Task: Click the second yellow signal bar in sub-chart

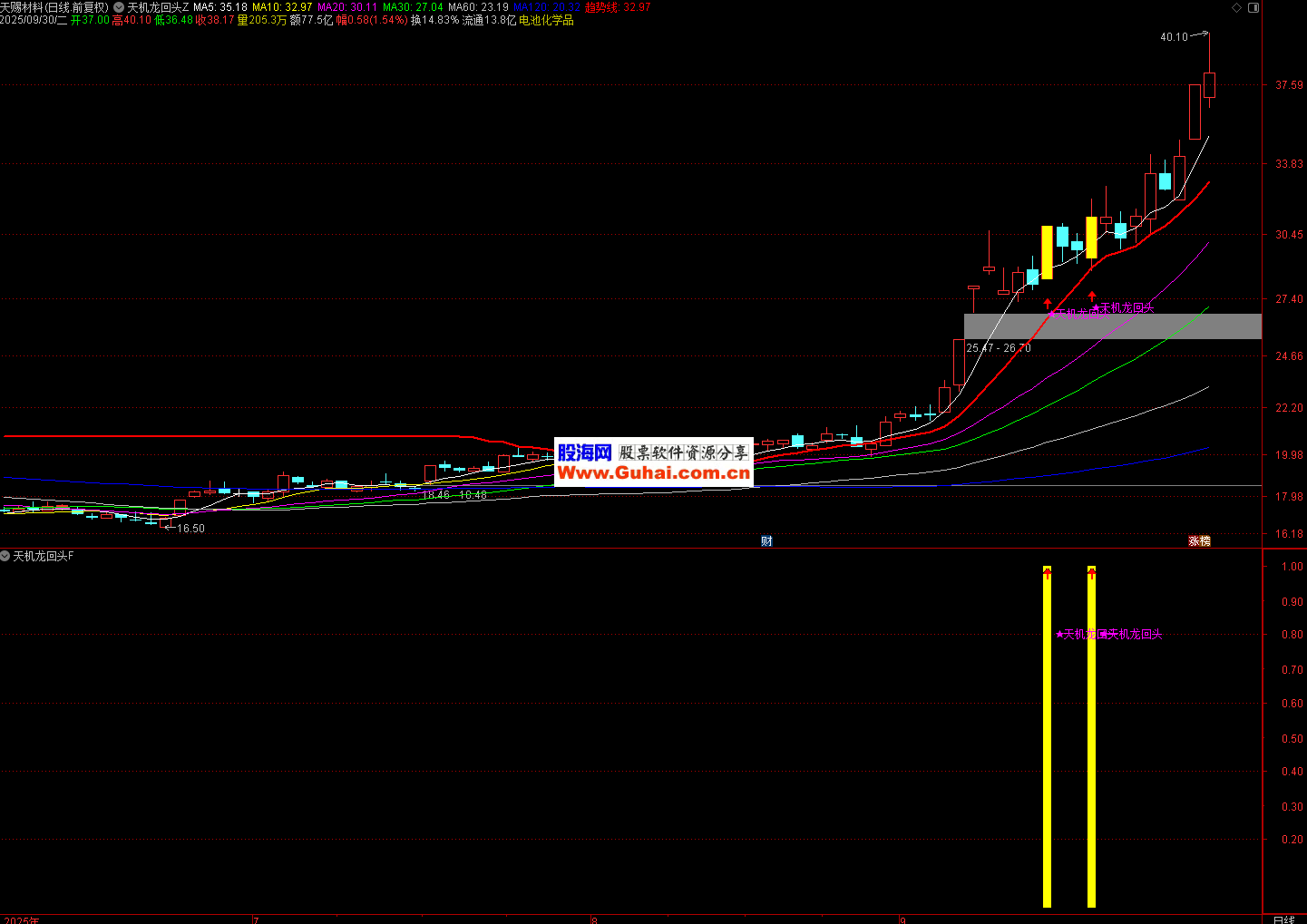Action: coord(1091,744)
